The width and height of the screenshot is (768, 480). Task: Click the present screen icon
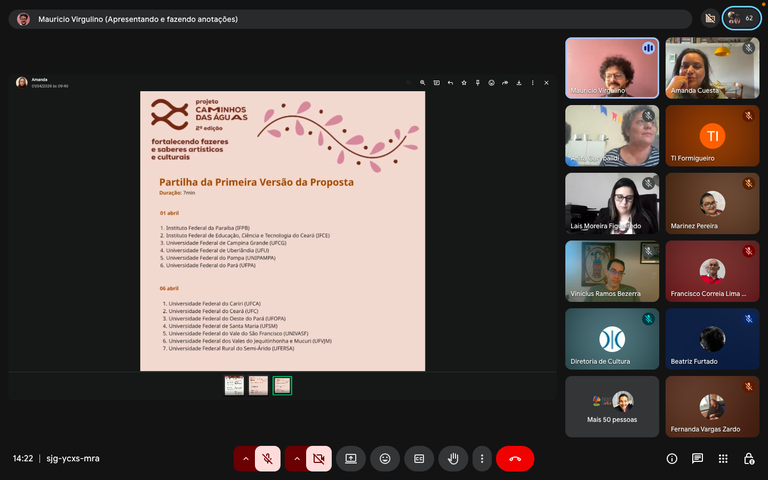tap(351, 459)
